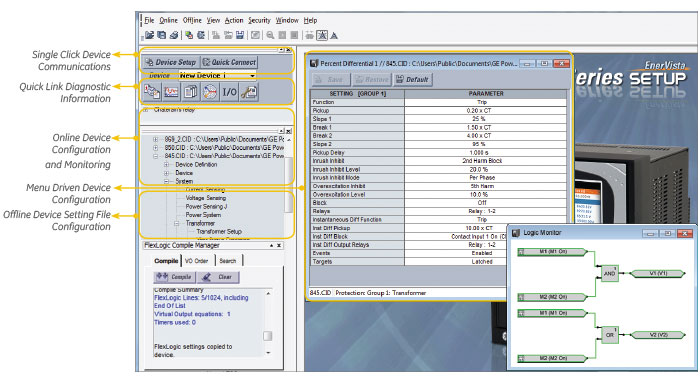
Task: Open the View menu
Action: (x=213, y=20)
